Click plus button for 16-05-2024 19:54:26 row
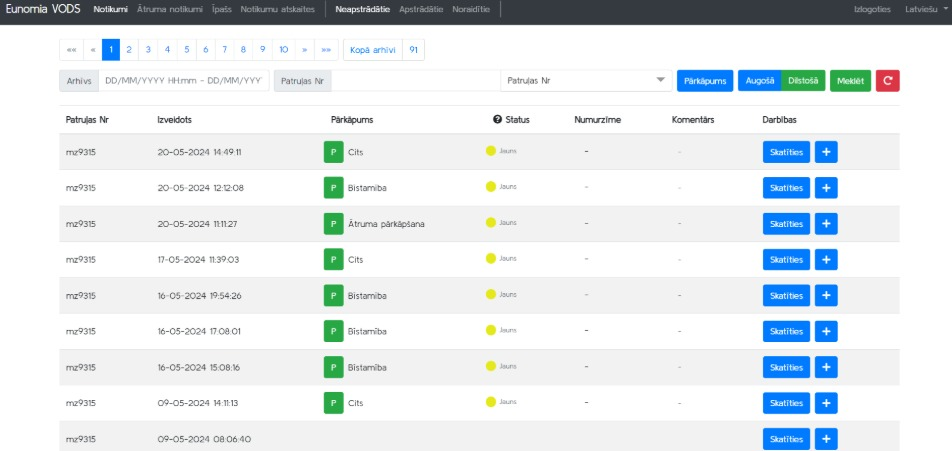The height and width of the screenshot is (451, 952). [x=826, y=296]
